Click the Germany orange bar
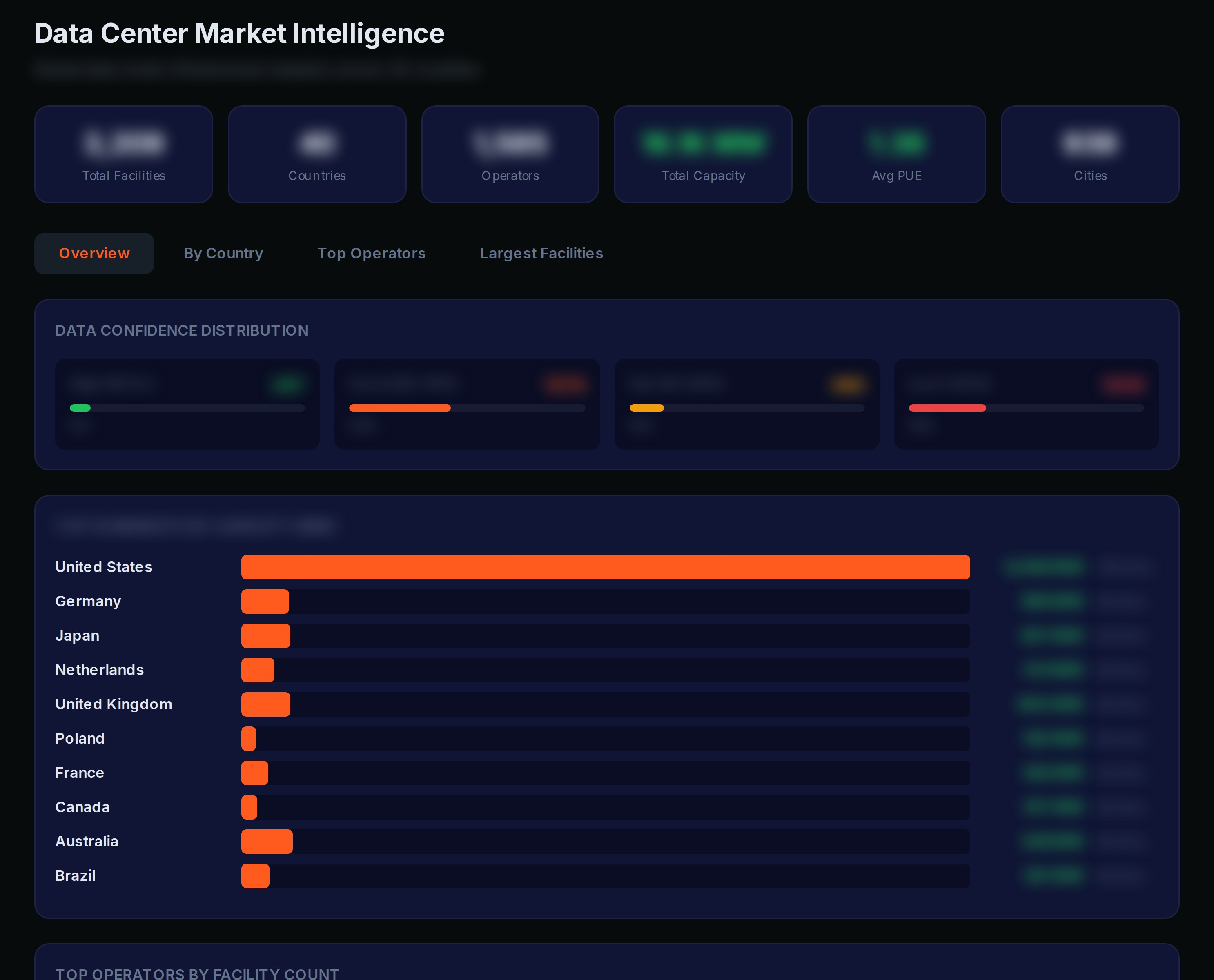The width and height of the screenshot is (1214, 980). click(265, 601)
